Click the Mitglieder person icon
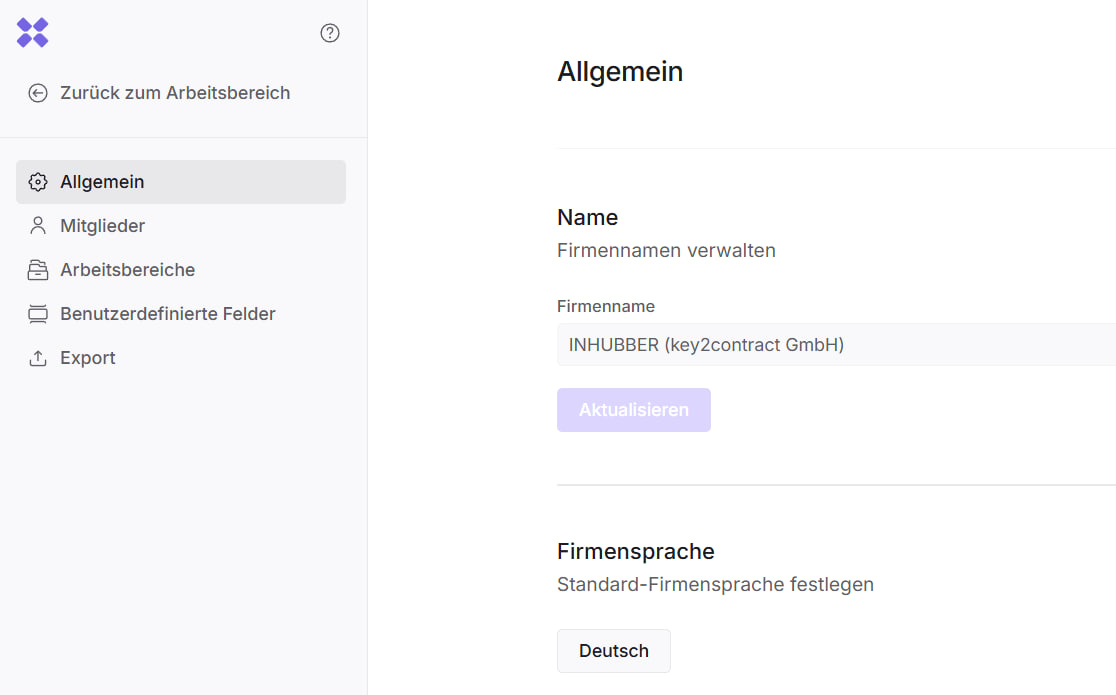 pyautogui.click(x=38, y=226)
